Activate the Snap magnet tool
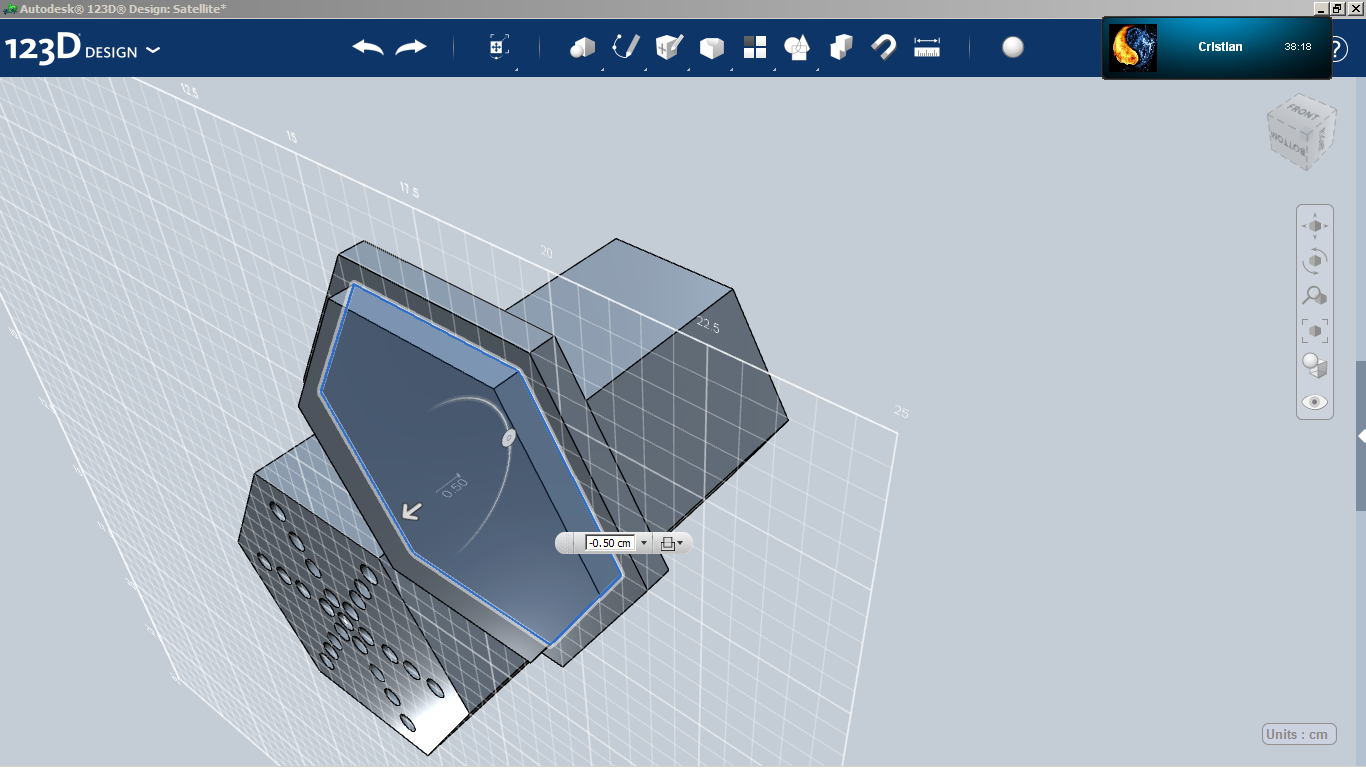Screen dimensions: 1366x768 (884, 47)
